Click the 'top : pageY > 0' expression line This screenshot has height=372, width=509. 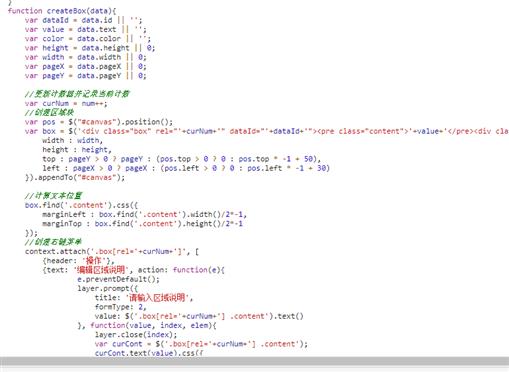181,159
